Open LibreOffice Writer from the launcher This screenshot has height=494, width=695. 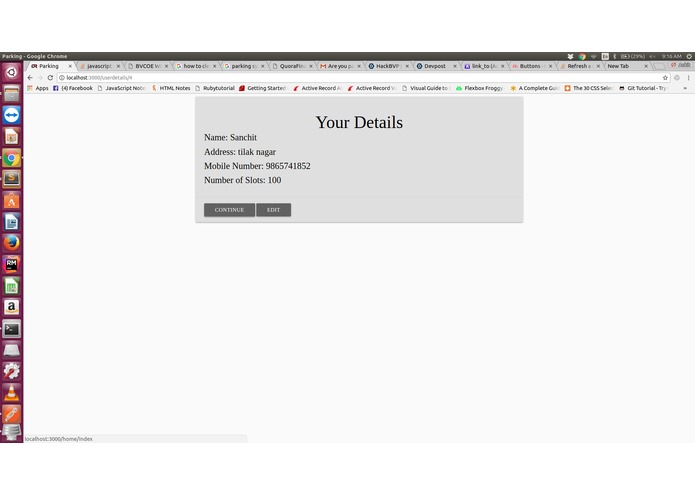(12, 222)
